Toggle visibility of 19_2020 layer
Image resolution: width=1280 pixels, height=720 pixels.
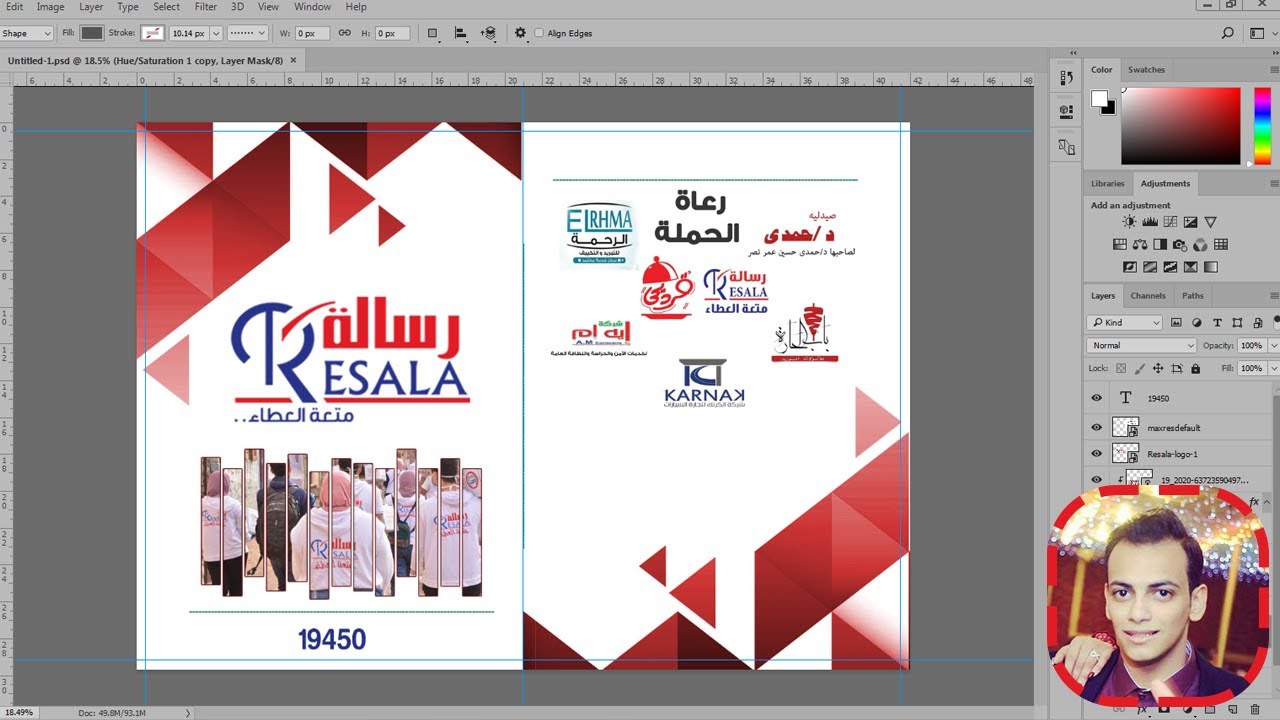pos(1096,480)
